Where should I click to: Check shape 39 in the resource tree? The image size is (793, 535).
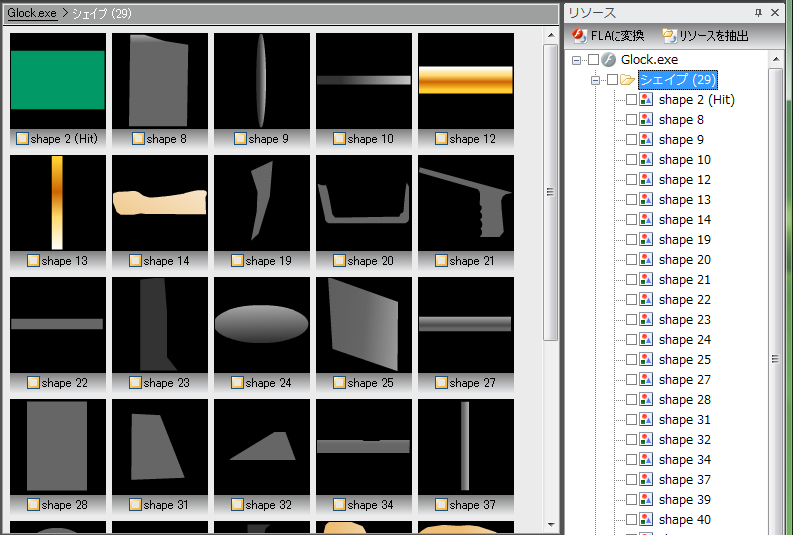click(x=631, y=499)
